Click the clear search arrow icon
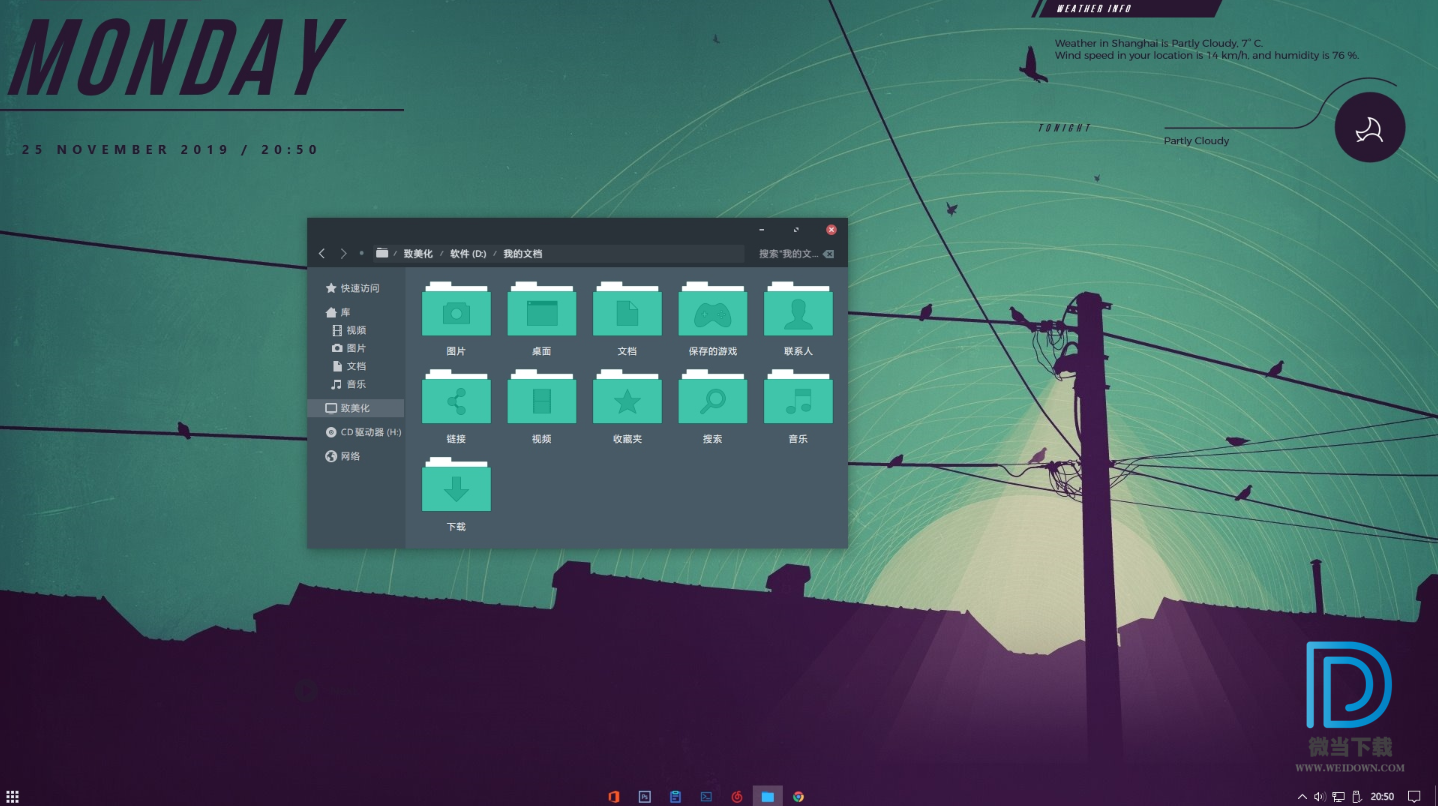The image size is (1438, 806). click(827, 254)
